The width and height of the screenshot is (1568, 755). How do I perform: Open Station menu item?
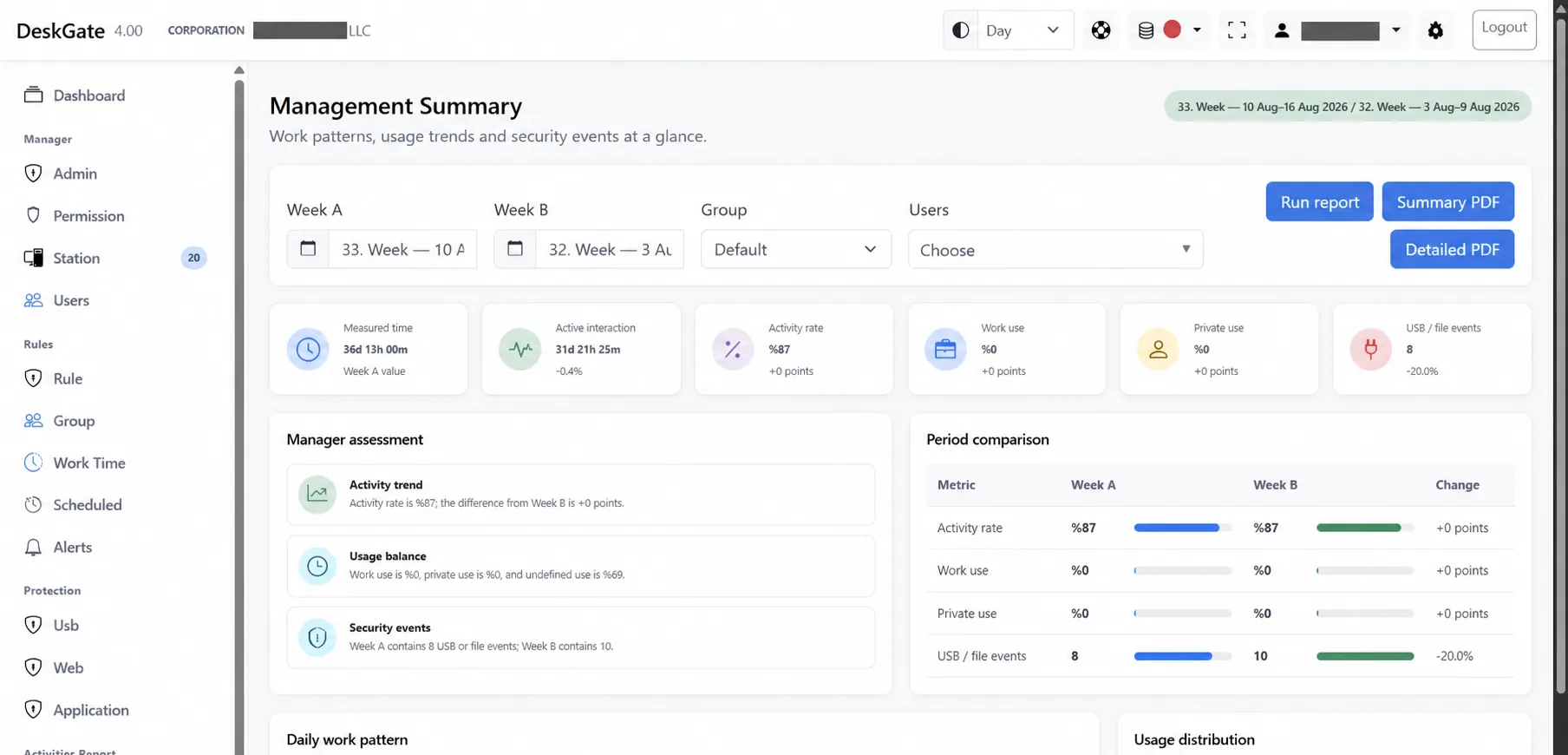click(x=76, y=258)
